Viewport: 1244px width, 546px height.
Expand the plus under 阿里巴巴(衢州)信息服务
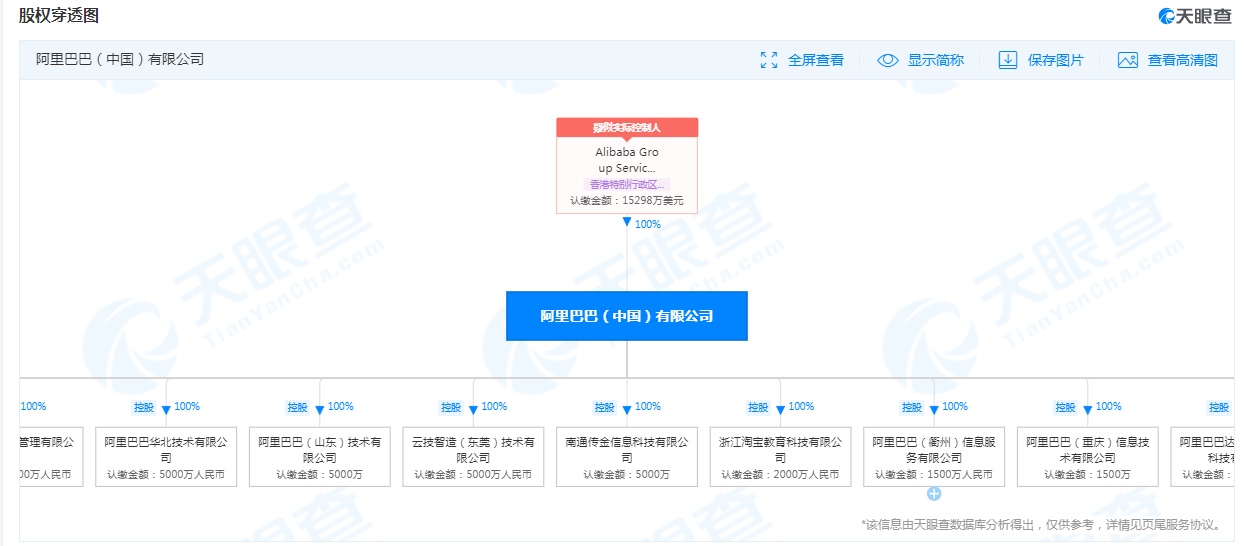pyautogui.click(x=934, y=494)
